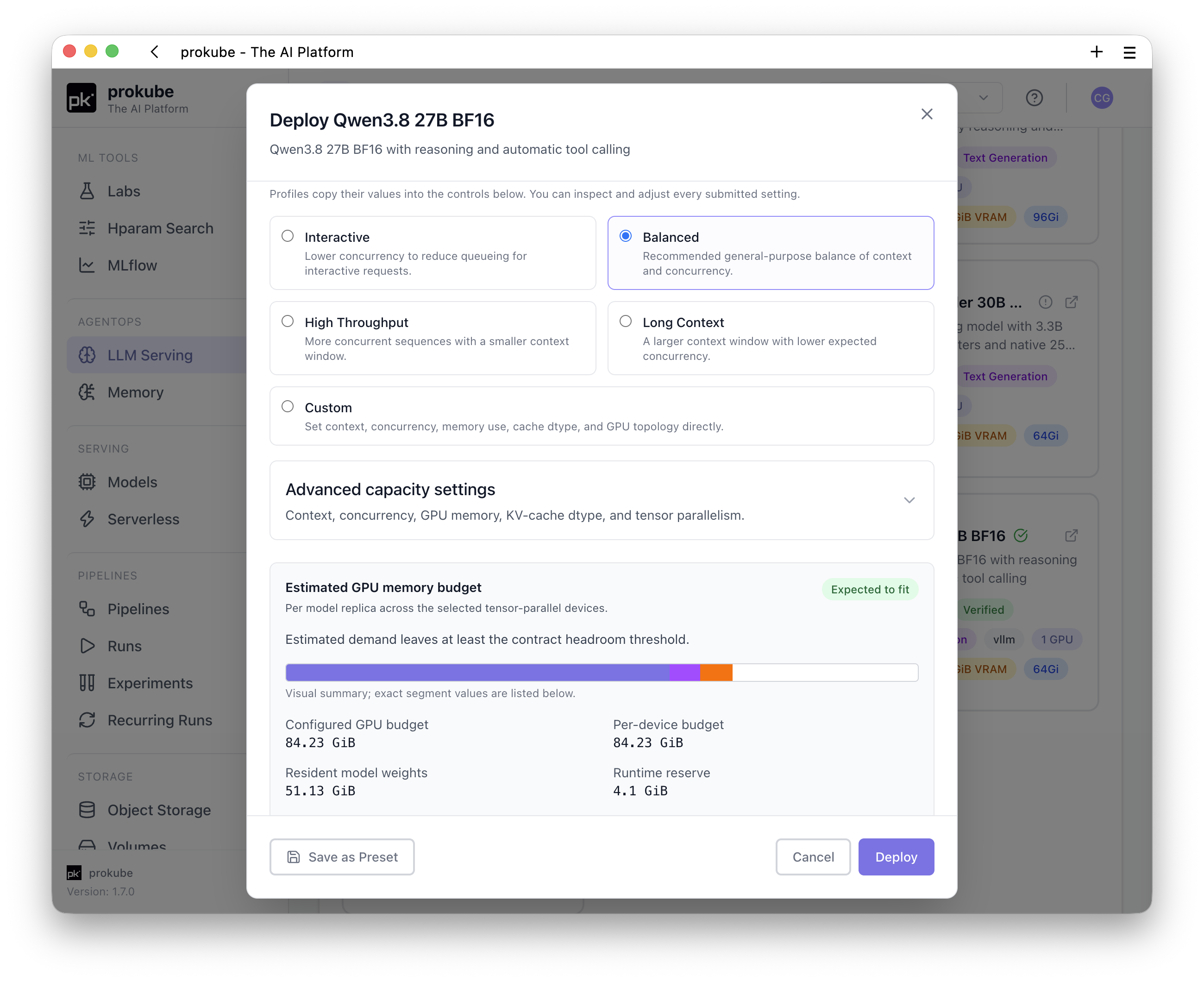1204x982 pixels.
Task: Click the Per-device budget 84.23 GiB value
Action: 648,743
